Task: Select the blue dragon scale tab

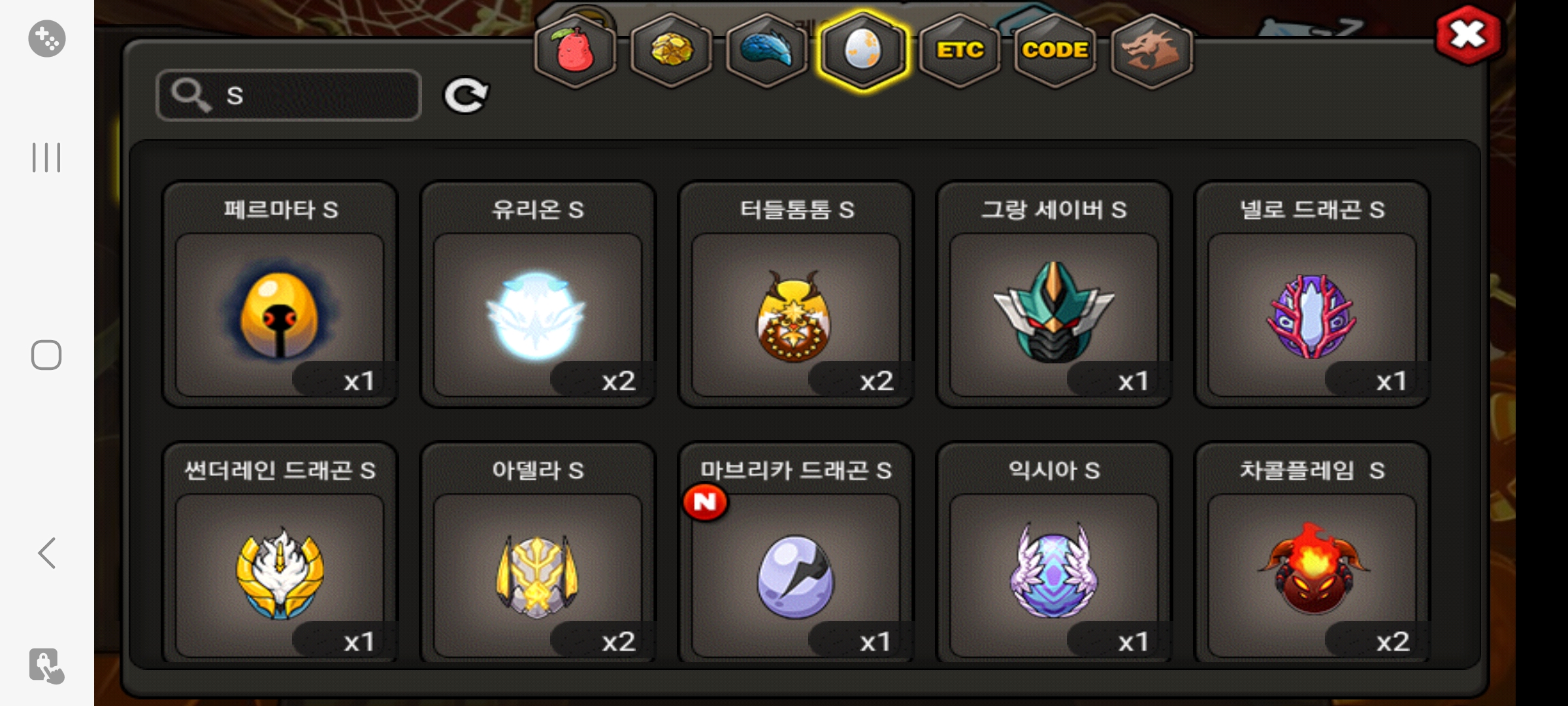Action: [x=767, y=51]
